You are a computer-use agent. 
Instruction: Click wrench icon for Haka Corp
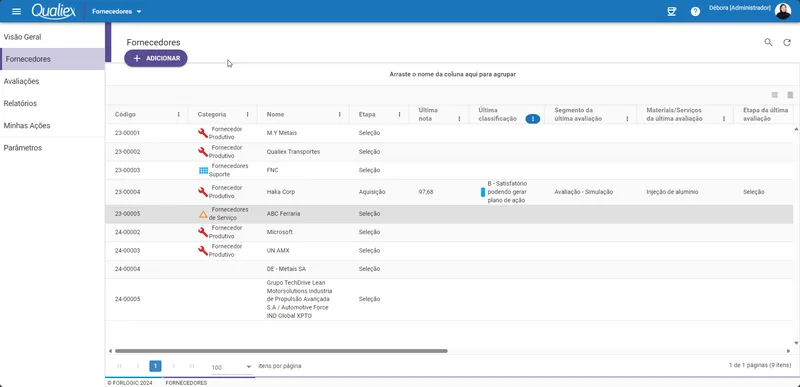click(203, 192)
